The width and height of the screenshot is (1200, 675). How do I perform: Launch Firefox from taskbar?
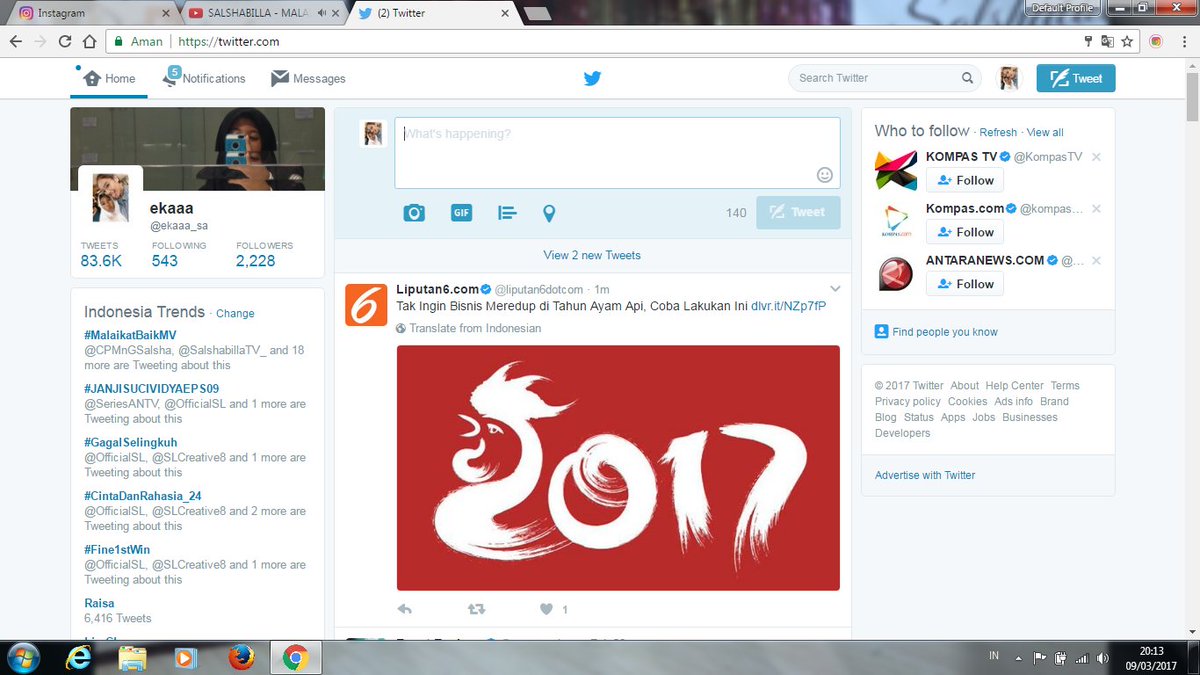tap(240, 657)
